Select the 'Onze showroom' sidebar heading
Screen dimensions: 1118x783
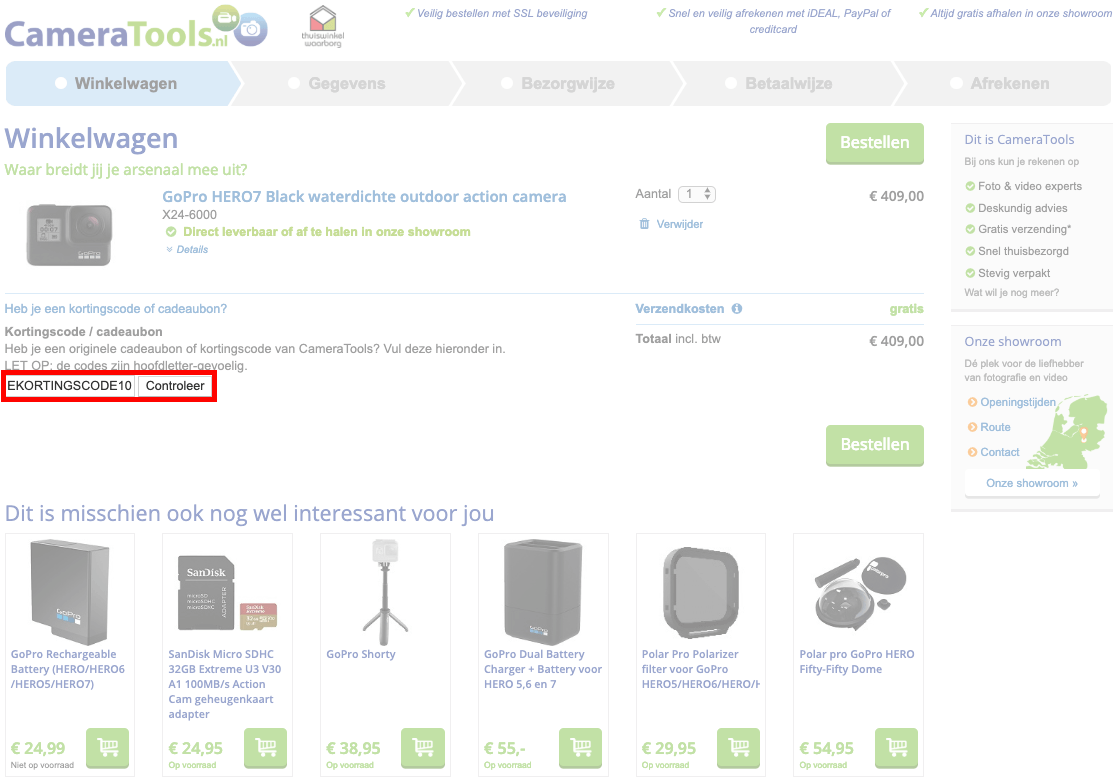(x=1012, y=342)
